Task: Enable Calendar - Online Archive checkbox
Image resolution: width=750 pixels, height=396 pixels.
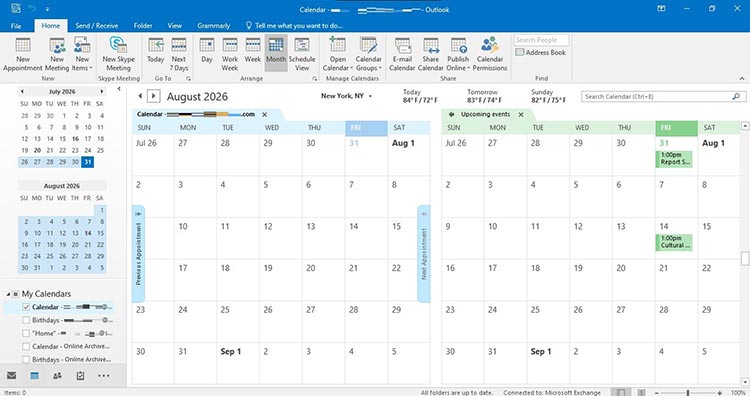Action: (26, 346)
